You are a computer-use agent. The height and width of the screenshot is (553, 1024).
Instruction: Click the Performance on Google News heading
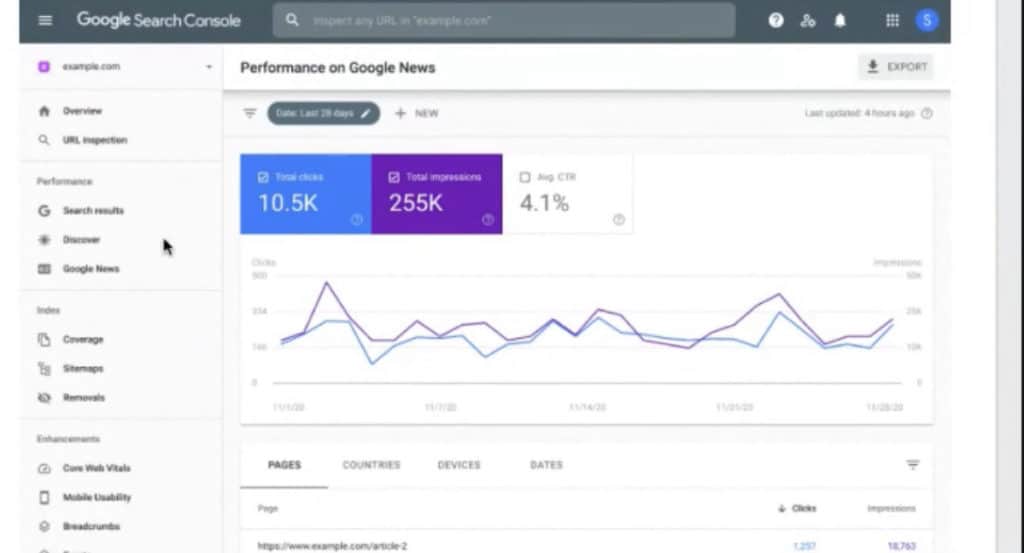[338, 68]
